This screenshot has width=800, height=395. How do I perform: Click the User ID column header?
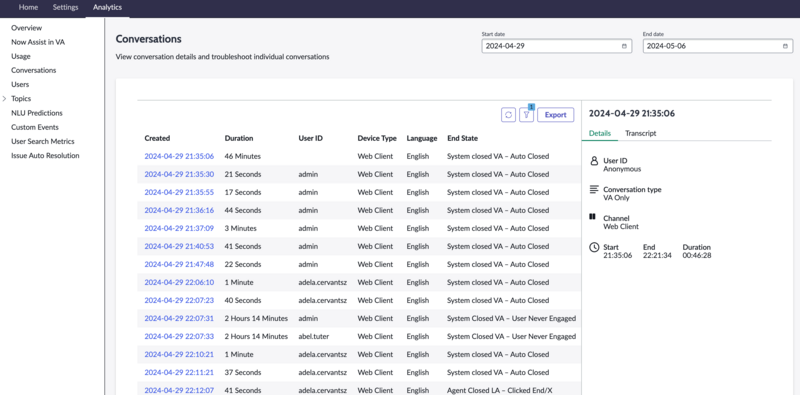311,138
